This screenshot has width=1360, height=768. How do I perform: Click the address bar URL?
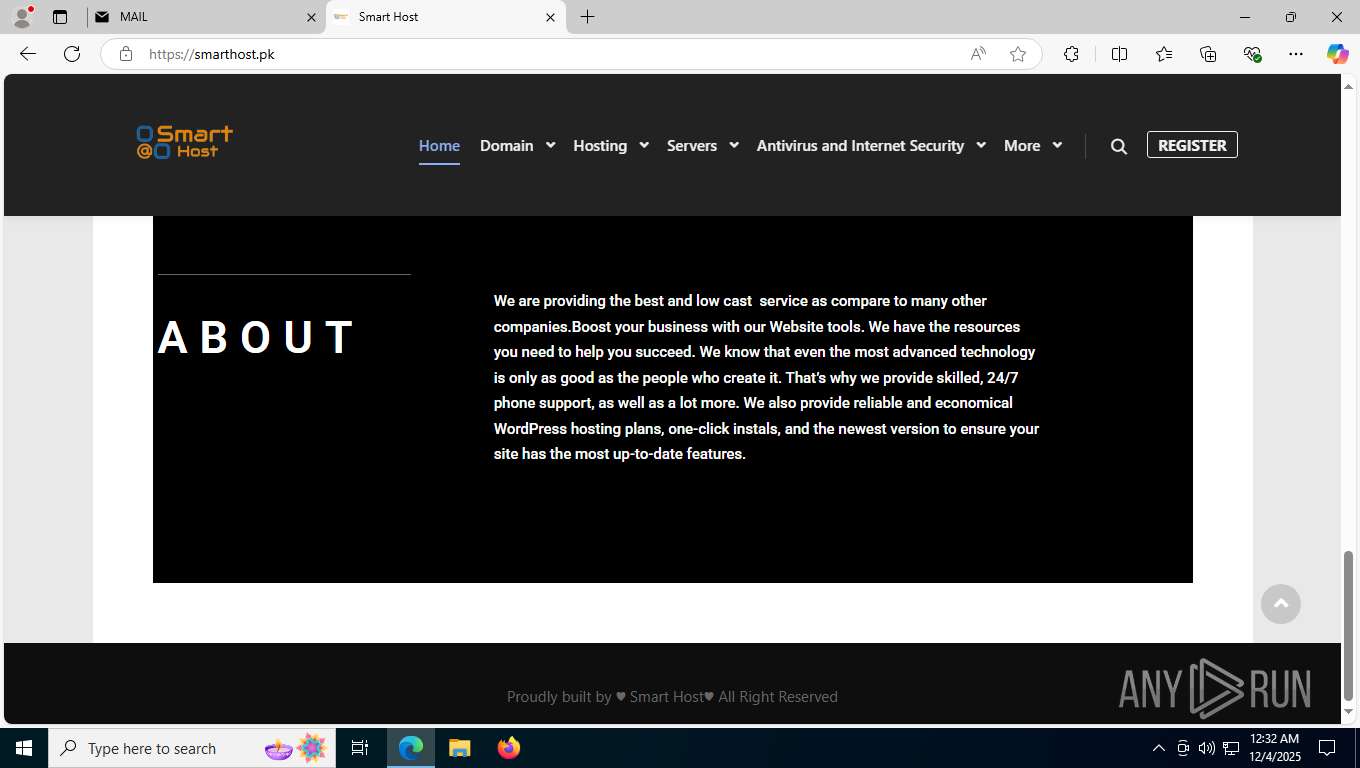[x=212, y=54]
